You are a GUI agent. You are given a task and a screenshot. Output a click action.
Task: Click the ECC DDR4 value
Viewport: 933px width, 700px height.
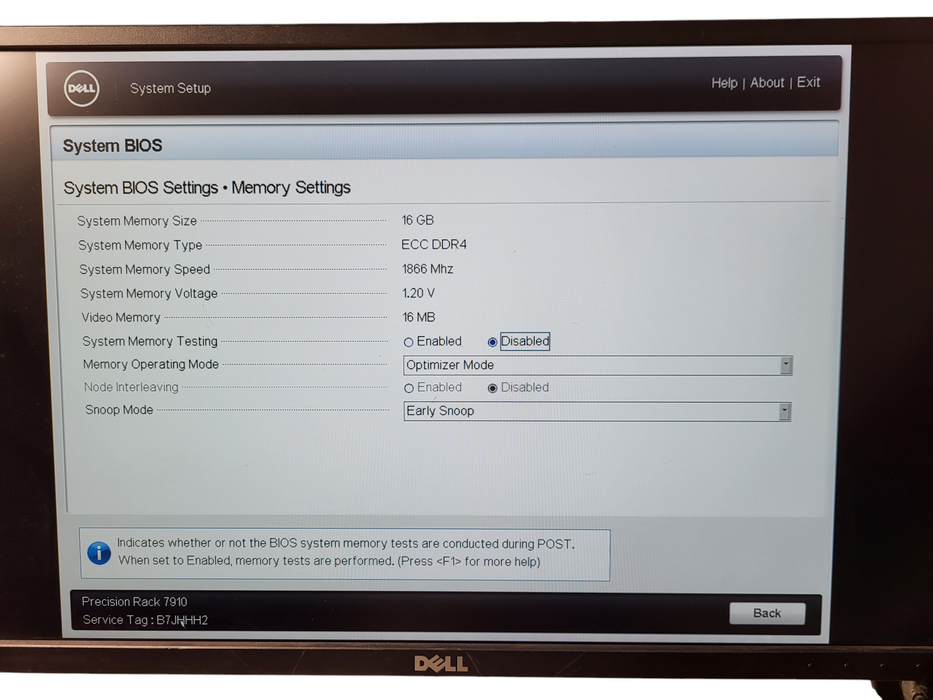(434, 245)
